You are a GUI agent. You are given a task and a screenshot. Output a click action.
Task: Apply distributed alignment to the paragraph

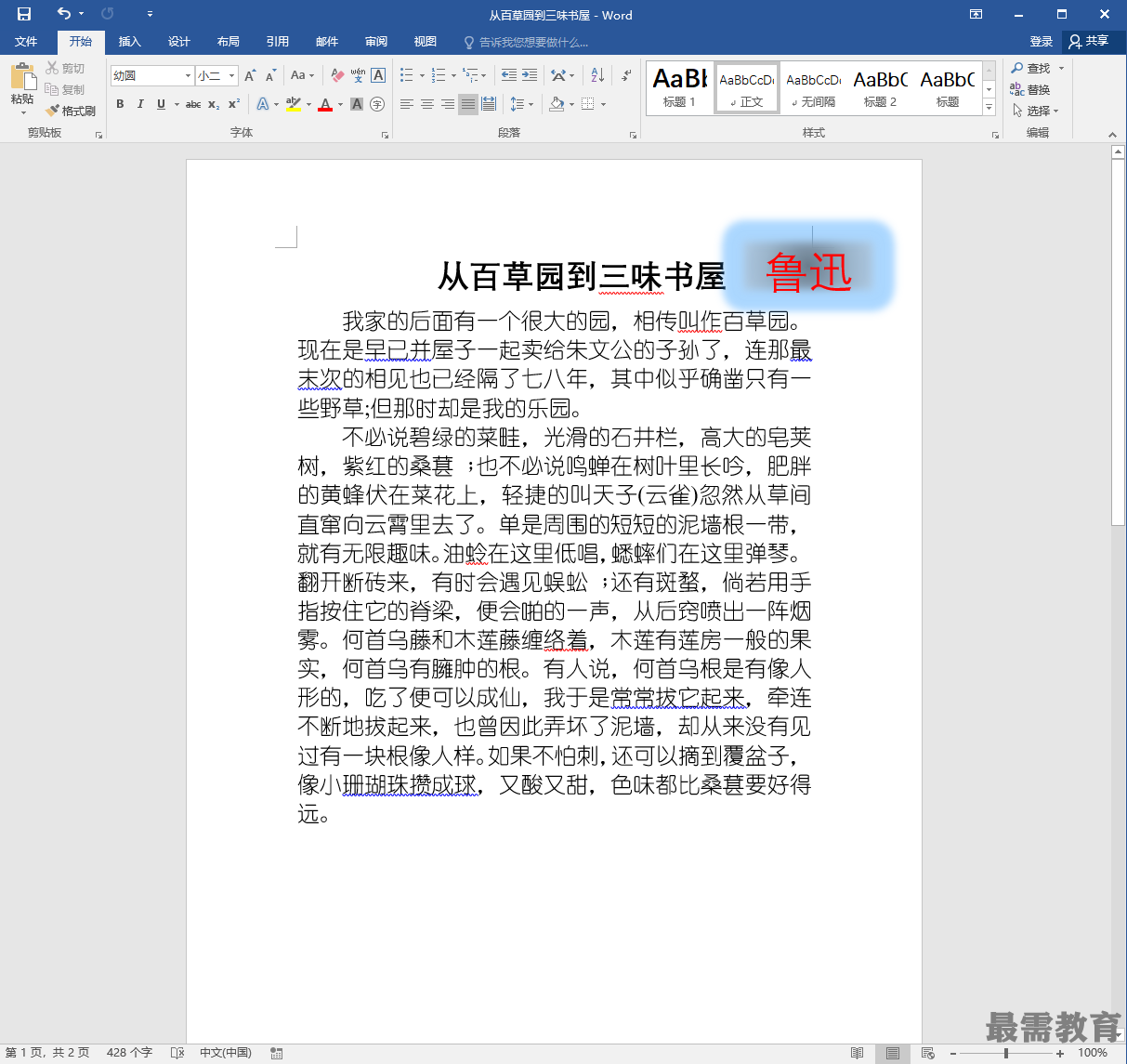tap(489, 104)
